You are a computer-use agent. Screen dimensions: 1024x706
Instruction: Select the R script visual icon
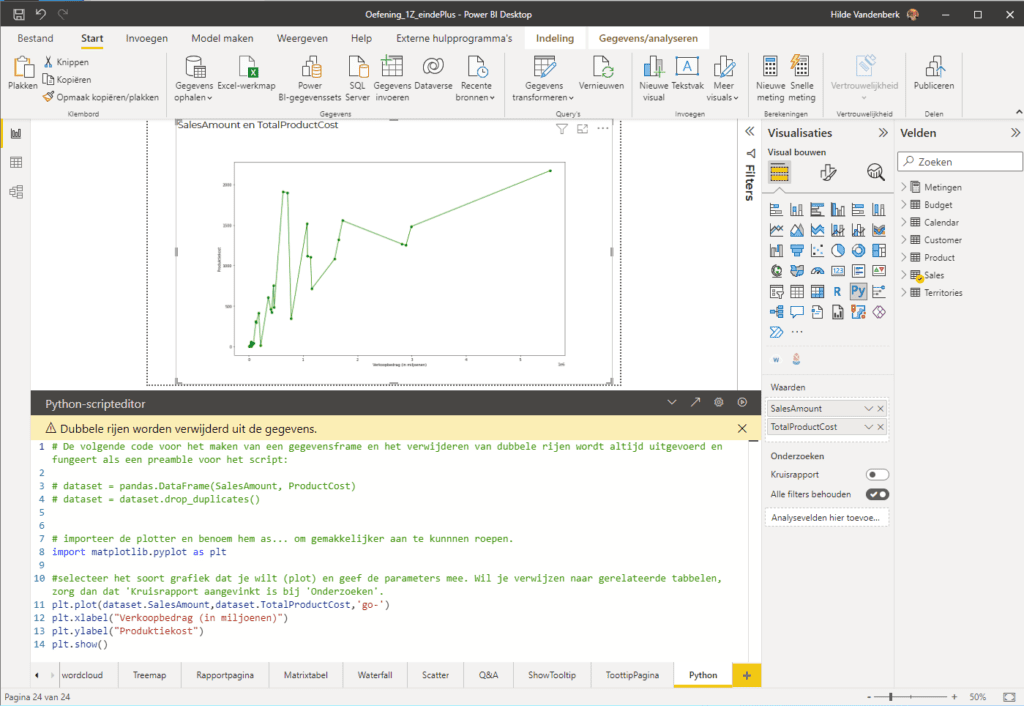pyautogui.click(x=837, y=291)
